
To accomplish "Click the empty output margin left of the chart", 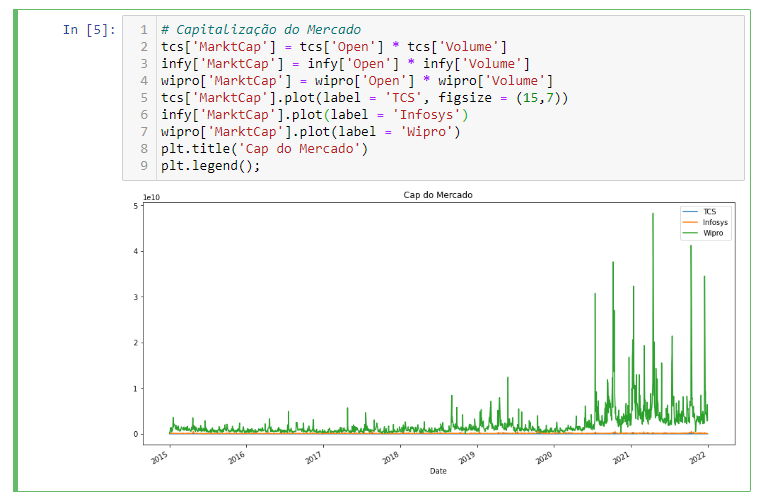I will (x=70, y=330).
